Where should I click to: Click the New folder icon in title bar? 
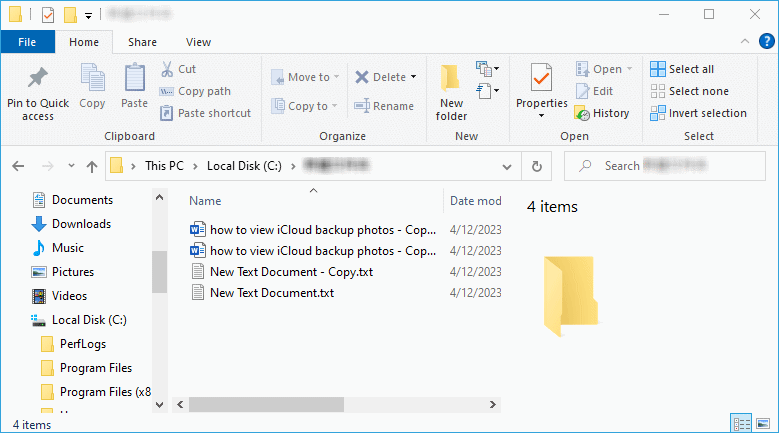click(x=70, y=15)
